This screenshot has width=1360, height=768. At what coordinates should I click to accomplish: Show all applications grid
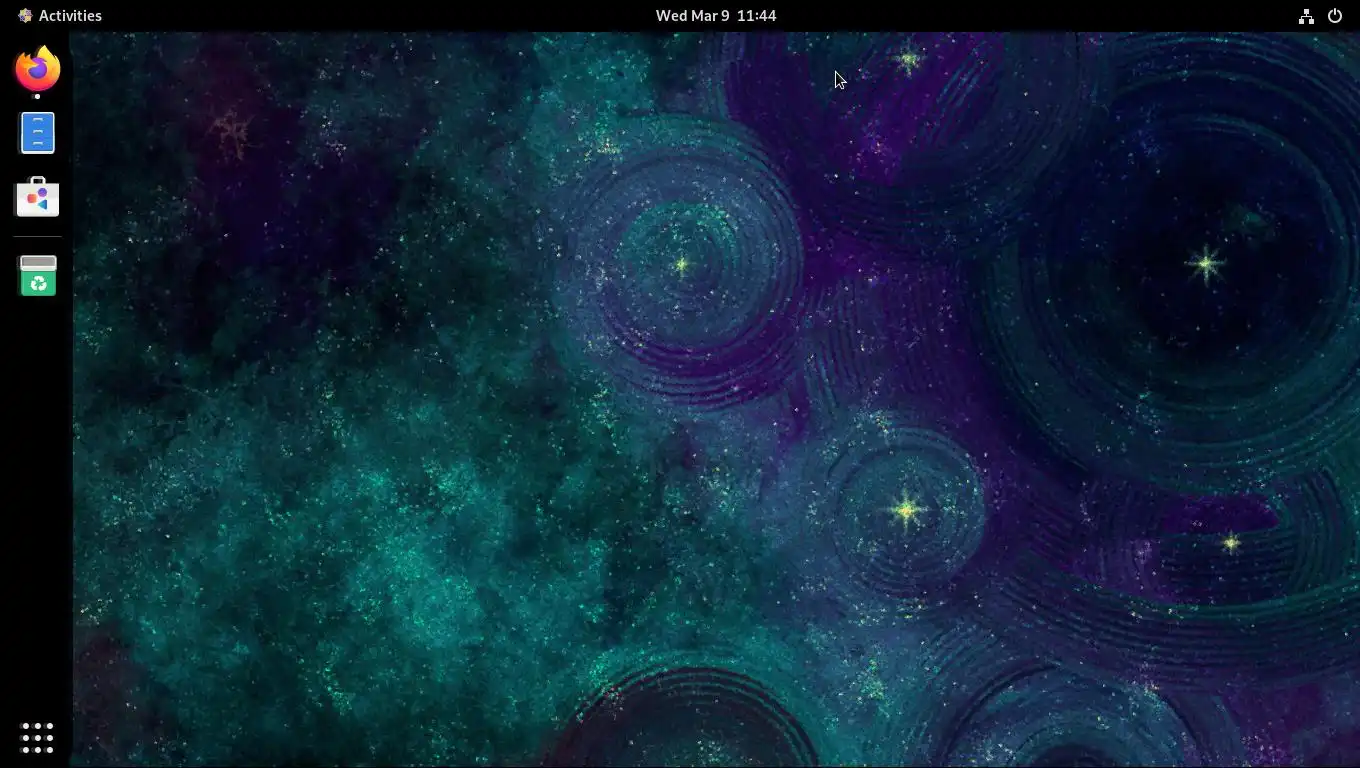[37, 738]
